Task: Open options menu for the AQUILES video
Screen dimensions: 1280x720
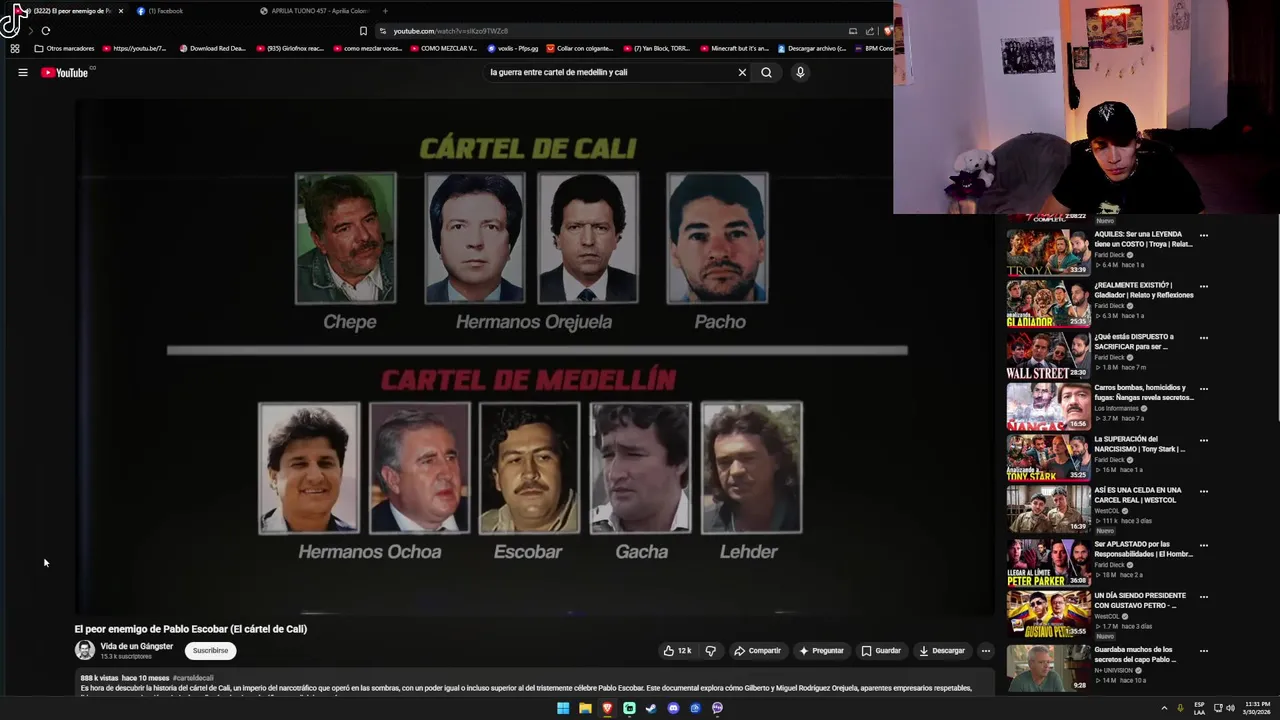Action: (x=1203, y=236)
